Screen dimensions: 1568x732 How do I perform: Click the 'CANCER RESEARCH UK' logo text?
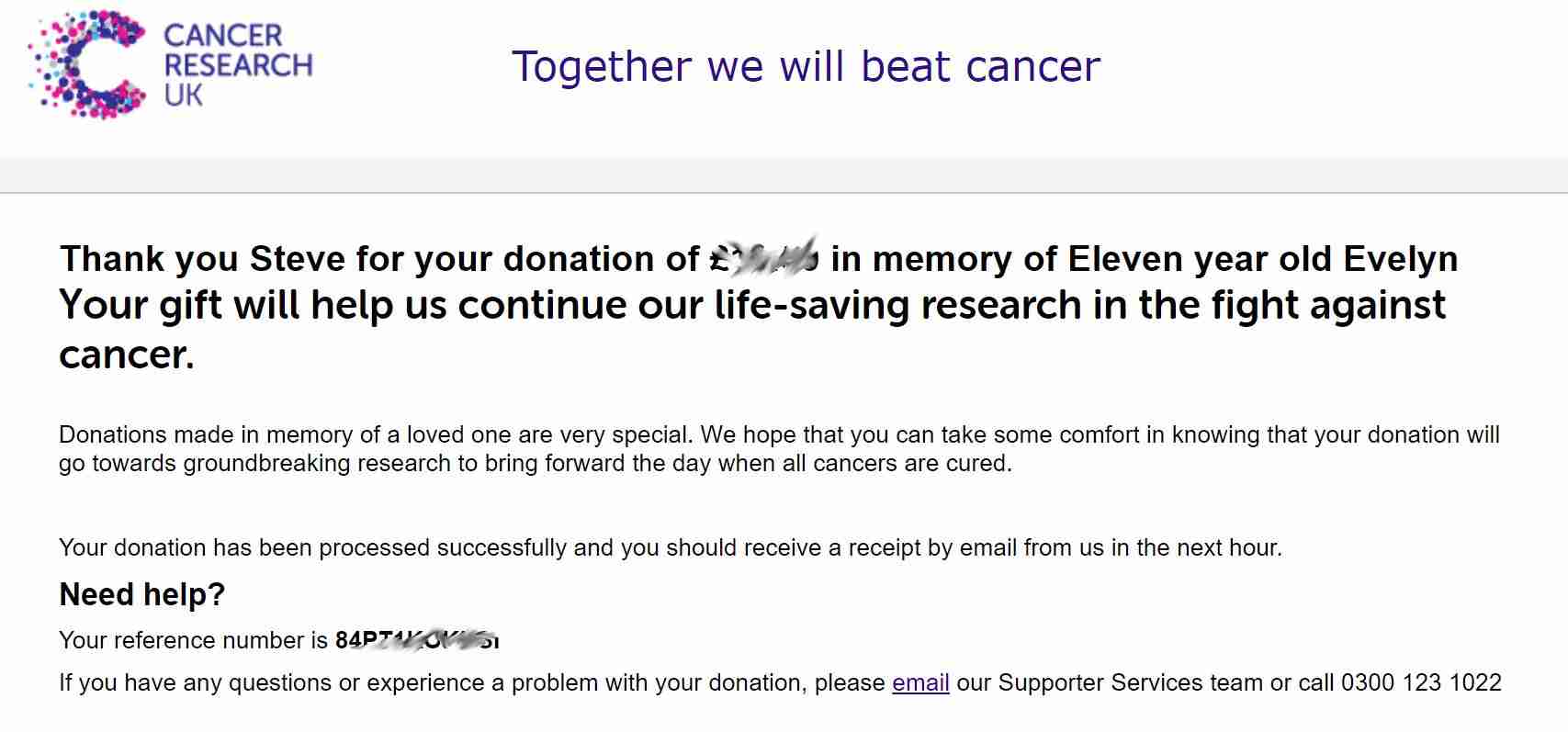point(238,65)
